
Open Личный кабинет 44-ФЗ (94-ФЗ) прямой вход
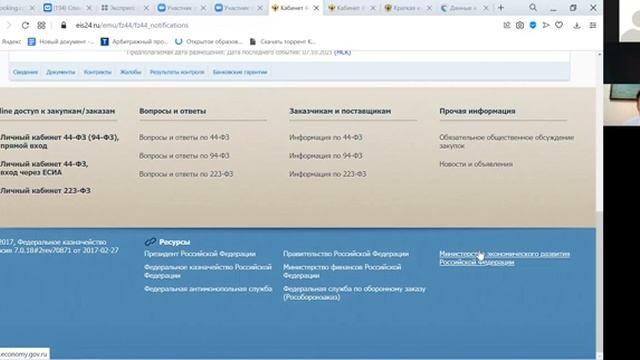coord(59,141)
